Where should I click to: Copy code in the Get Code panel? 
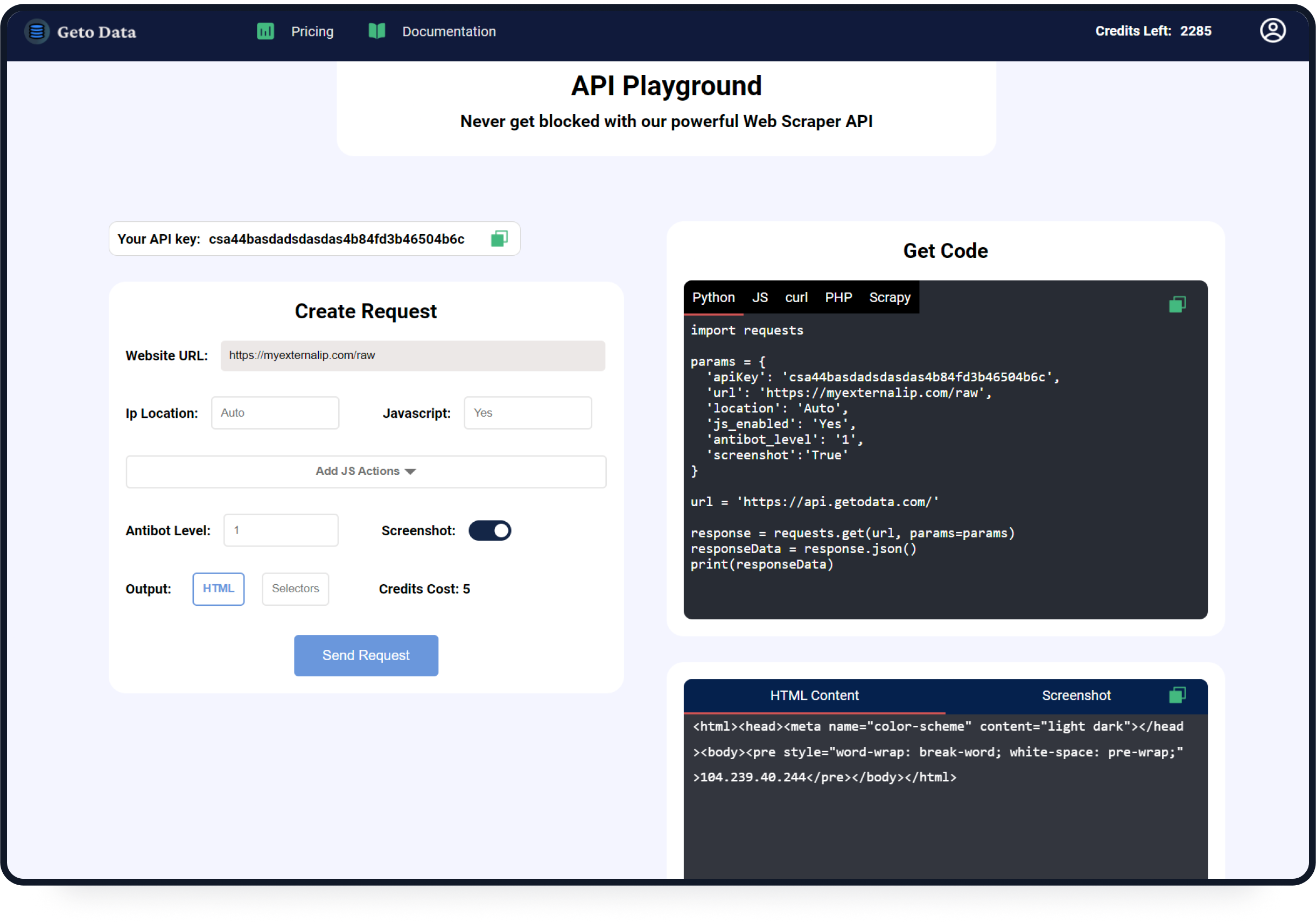[1177, 304]
